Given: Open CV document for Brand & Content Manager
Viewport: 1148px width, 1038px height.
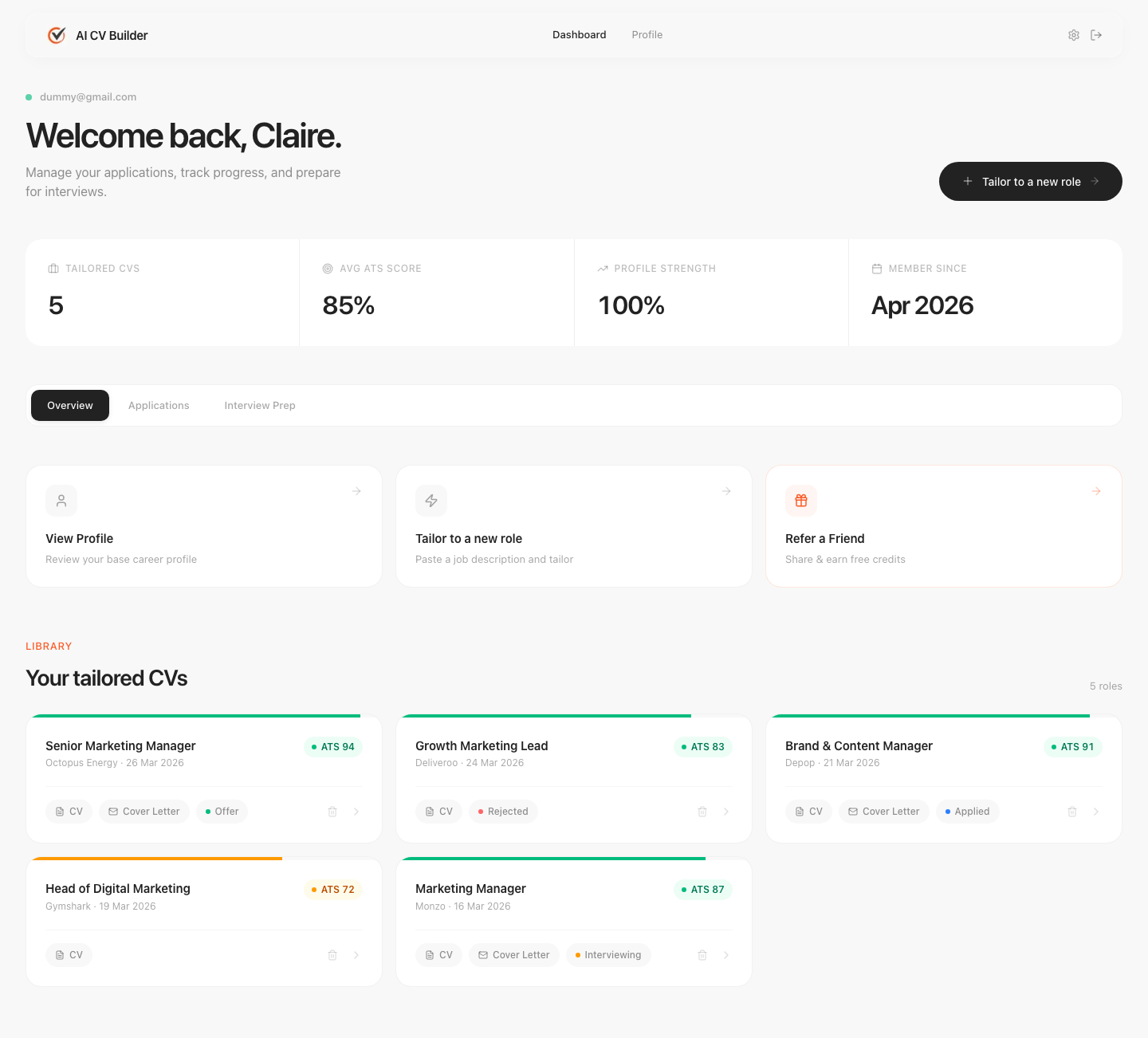Looking at the screenshot, I should pos(809,812).
